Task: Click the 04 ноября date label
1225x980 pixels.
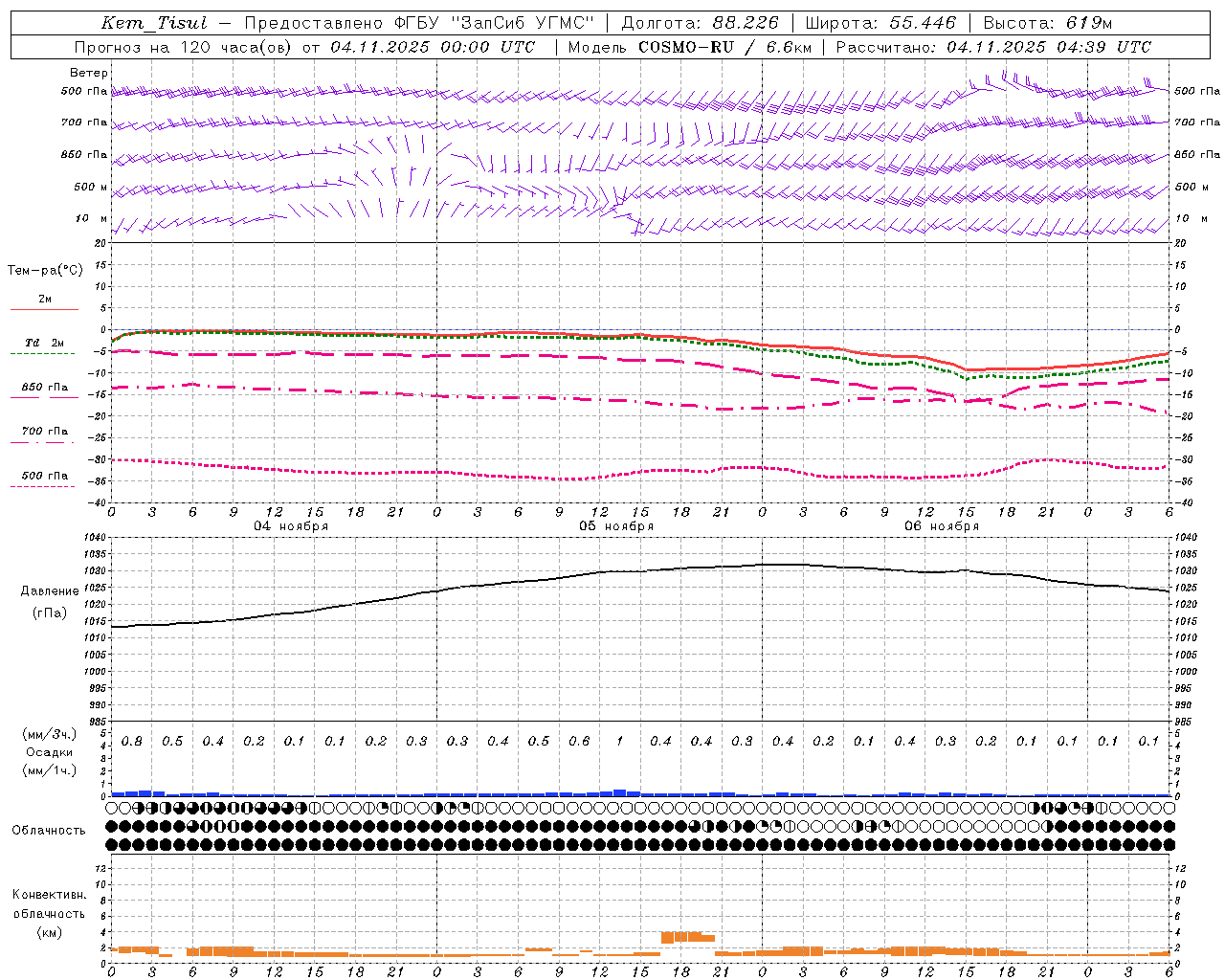Action: click(290, 526)
